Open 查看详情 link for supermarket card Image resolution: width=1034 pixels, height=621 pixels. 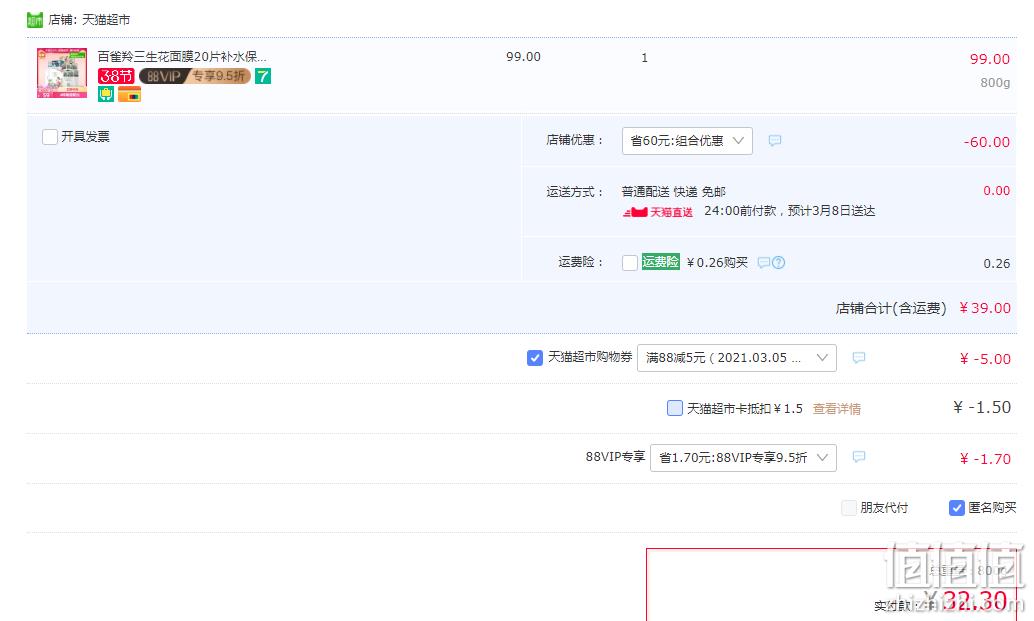[x=836, y=409]
